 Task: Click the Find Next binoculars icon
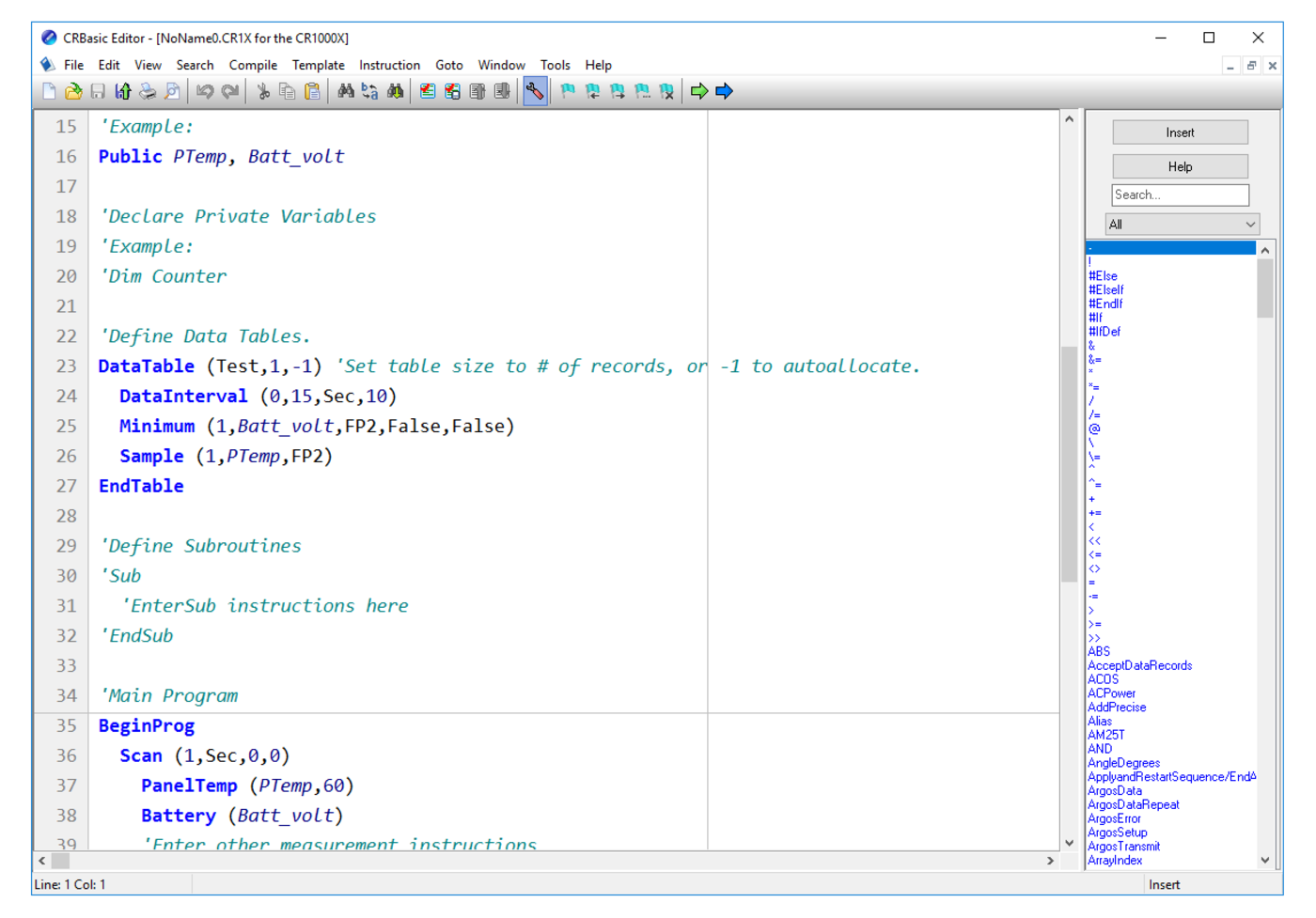coord(395,91)
